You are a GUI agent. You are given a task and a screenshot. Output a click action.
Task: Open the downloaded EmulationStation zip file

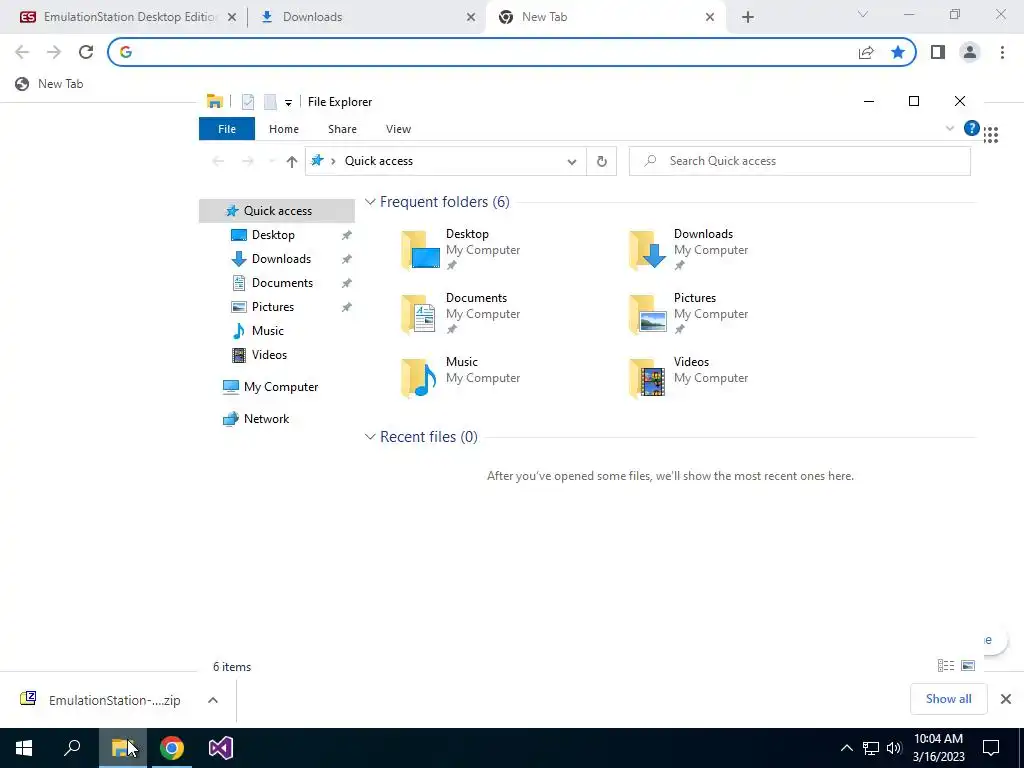pyautogui.click(x=102, y=700)
